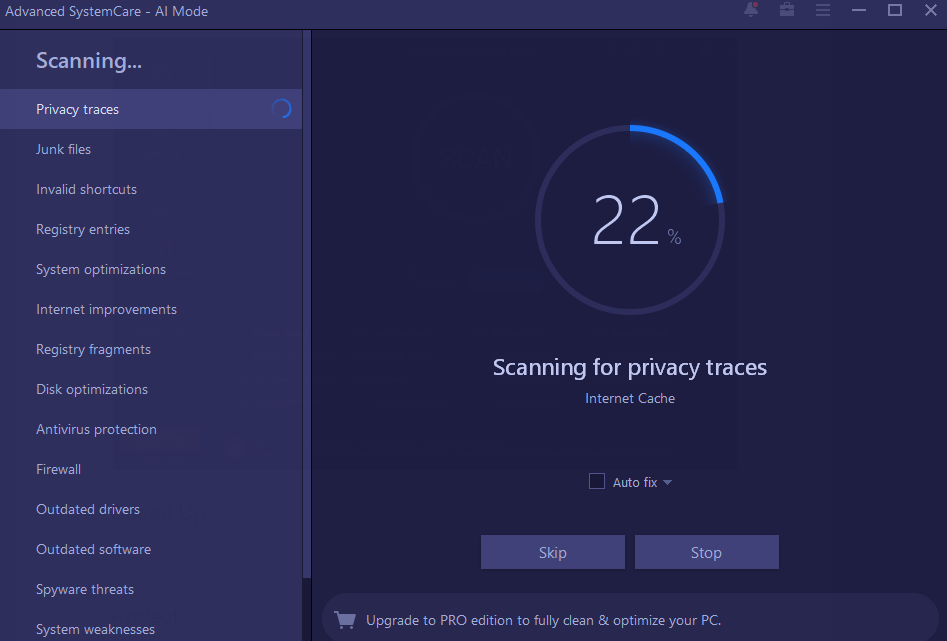This screenshot has width=947, height=641.
Task: Click the Scanning for privacy traces heading
Action: (630, 367)
